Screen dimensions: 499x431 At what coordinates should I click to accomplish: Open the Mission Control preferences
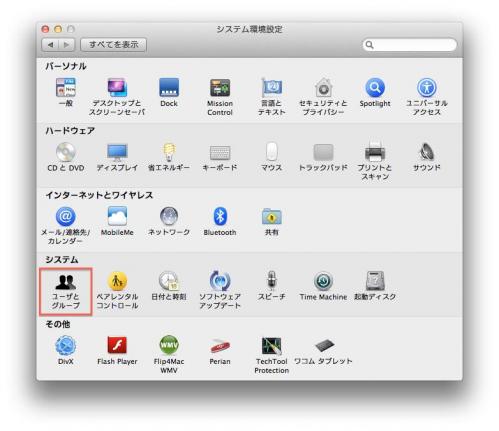[x=220, y=97]
